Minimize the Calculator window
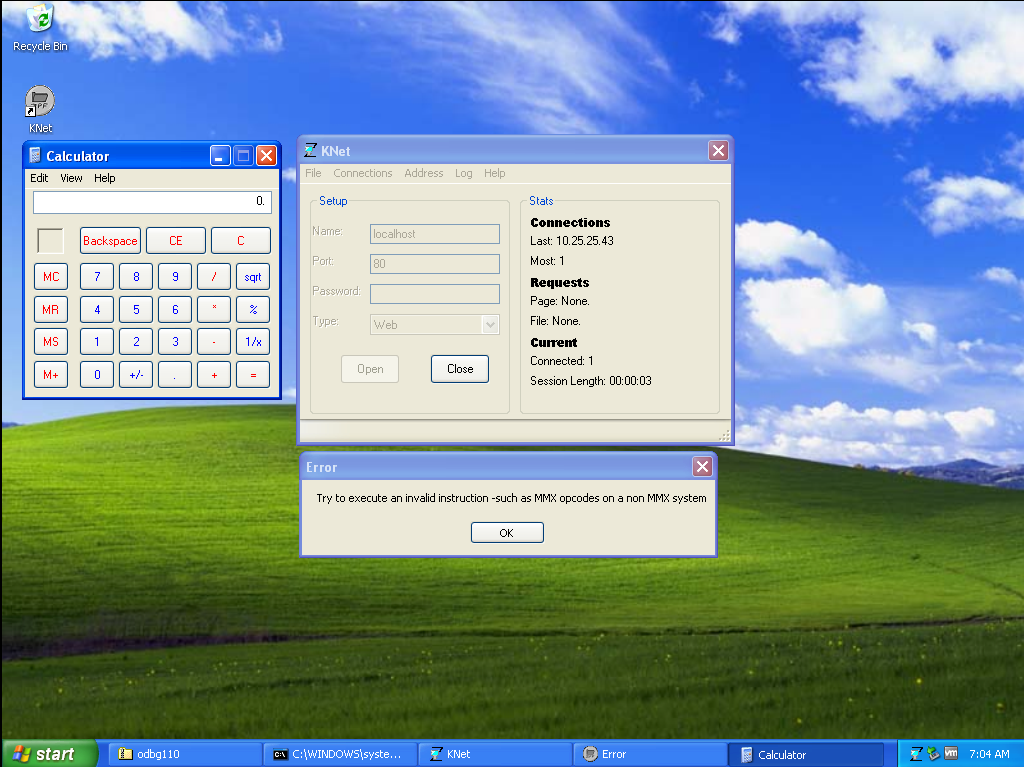The width and height of the screenshot is (1024, 767). (220, 155)
